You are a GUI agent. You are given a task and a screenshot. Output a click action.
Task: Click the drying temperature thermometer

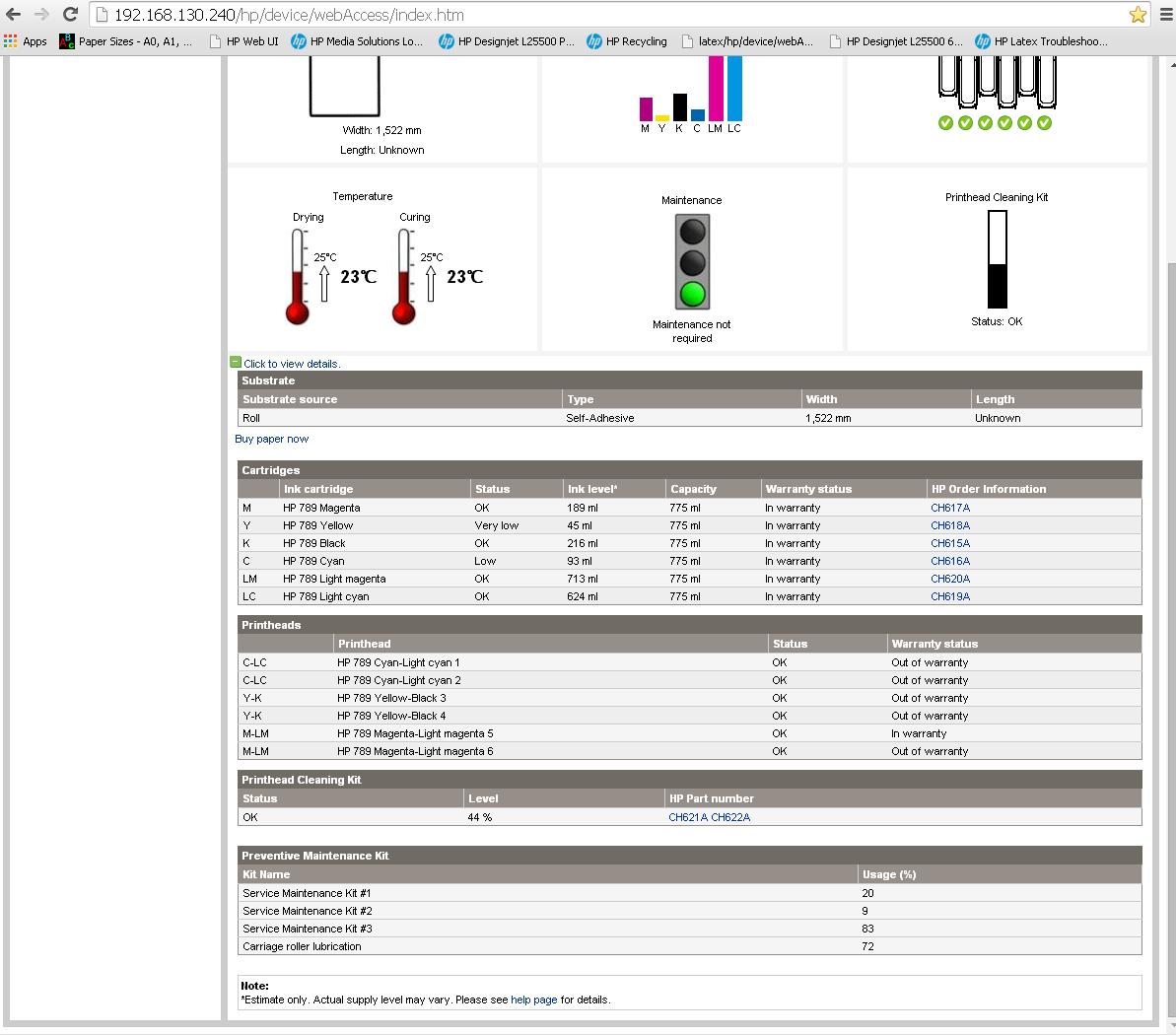coord(298,277)
